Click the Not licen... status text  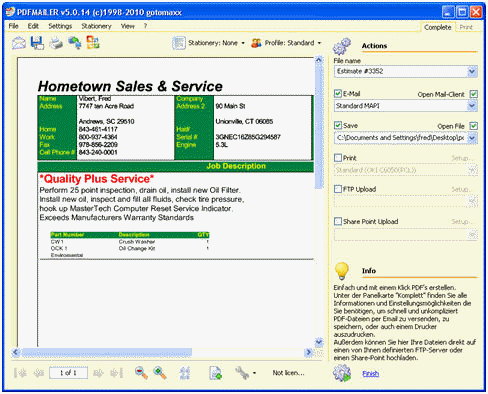pos(288,373)
